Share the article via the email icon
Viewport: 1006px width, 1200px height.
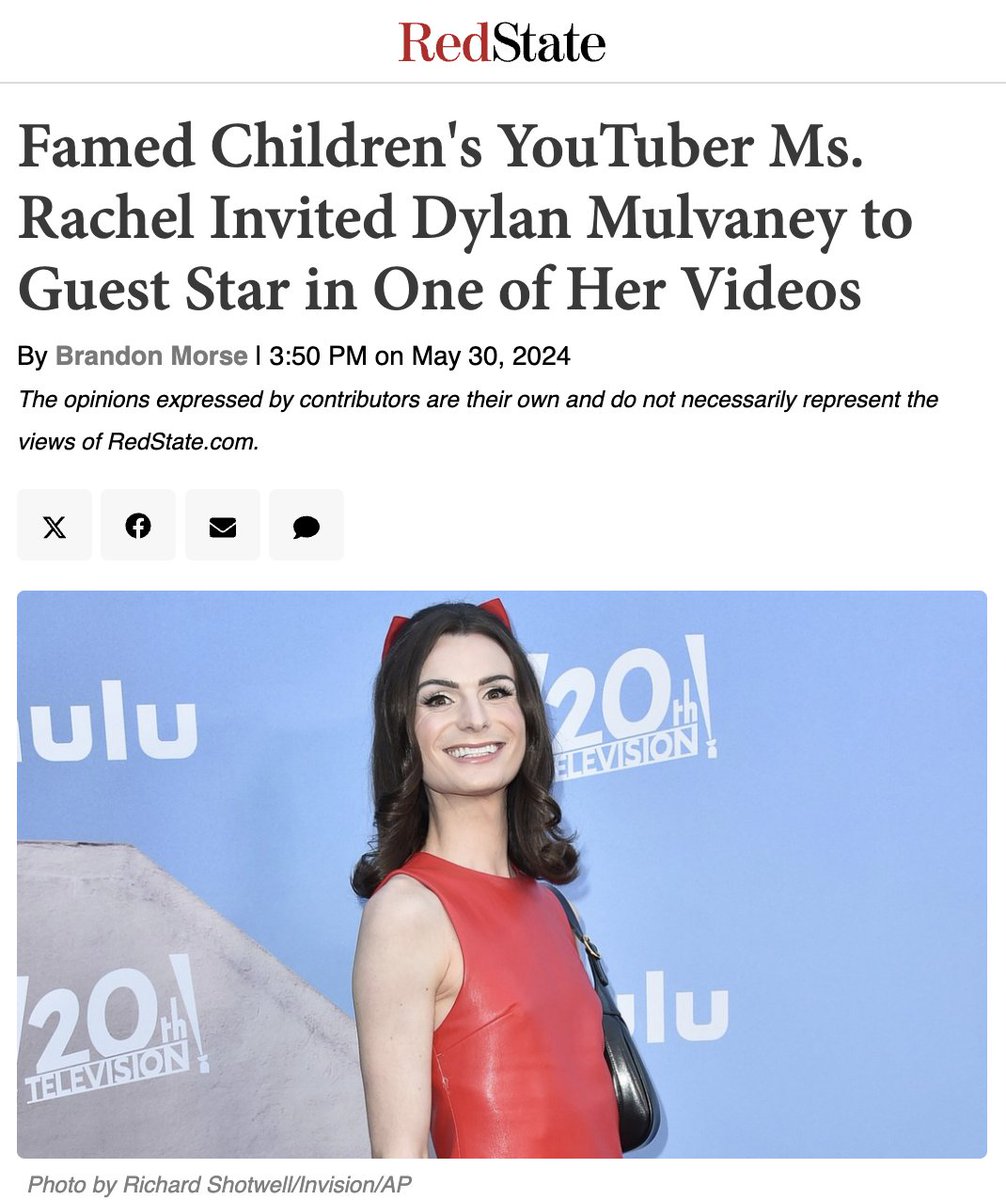222,525
